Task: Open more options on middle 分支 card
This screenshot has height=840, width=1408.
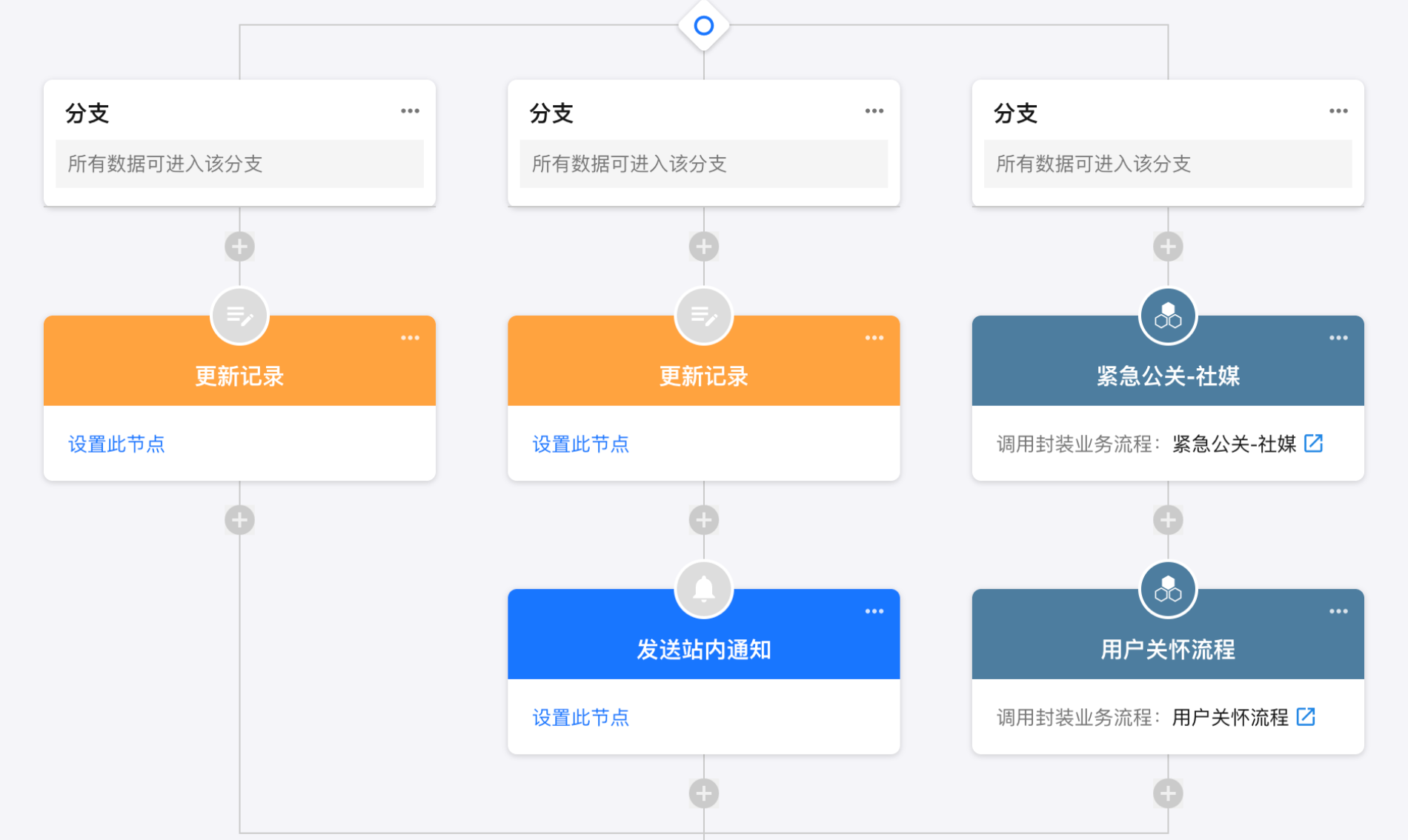Action: click(x=874, y=111)
